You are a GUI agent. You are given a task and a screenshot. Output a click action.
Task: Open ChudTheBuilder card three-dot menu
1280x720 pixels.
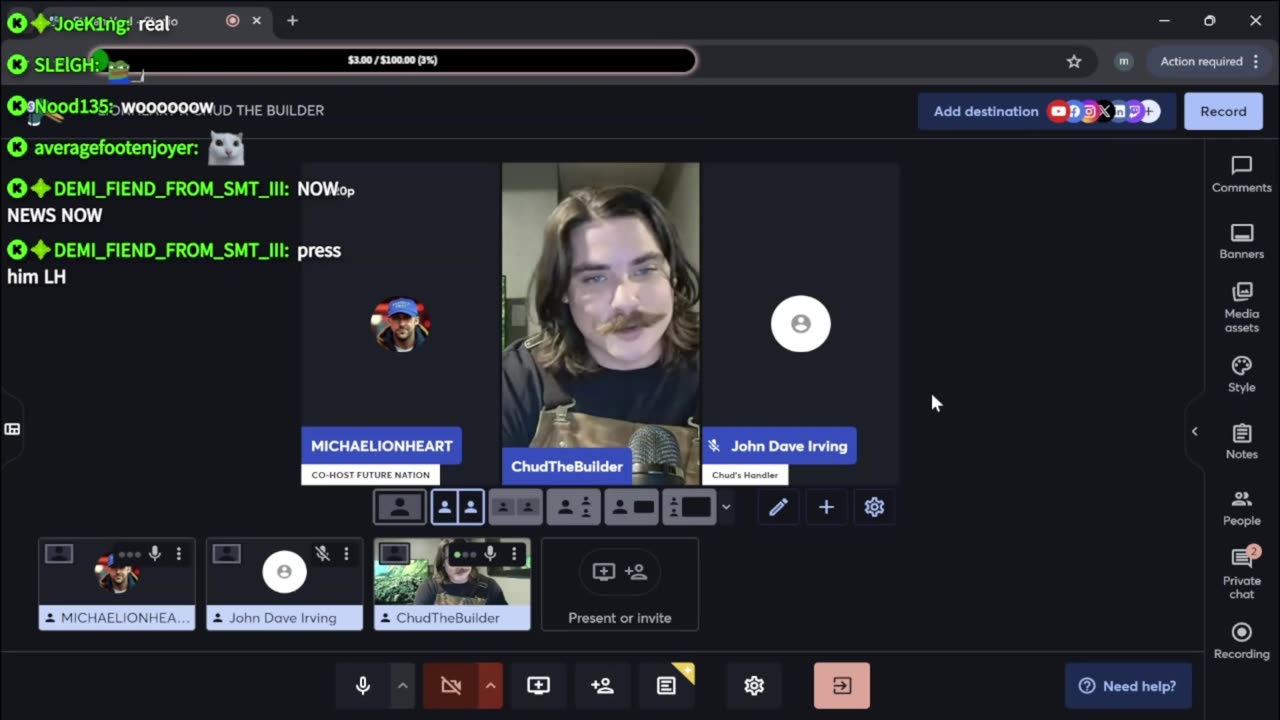click(514, 553)
